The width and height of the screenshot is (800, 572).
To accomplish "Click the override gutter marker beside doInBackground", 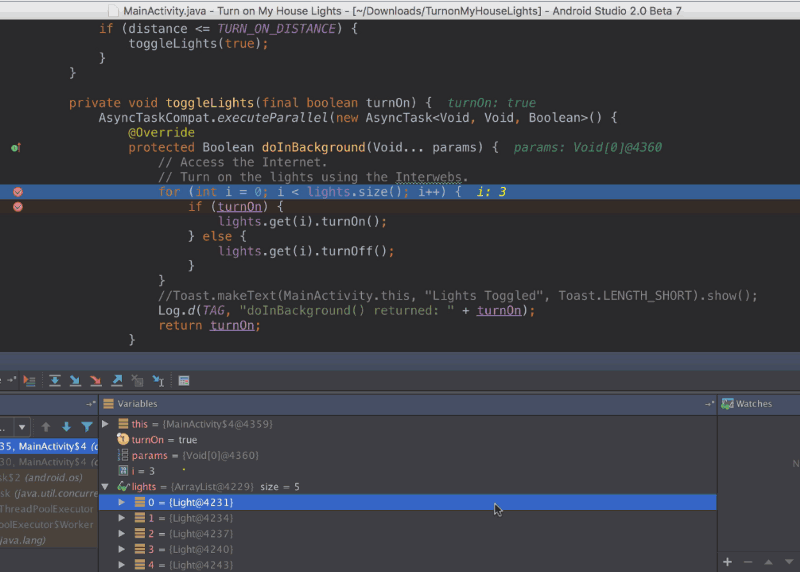I will 15,147.
